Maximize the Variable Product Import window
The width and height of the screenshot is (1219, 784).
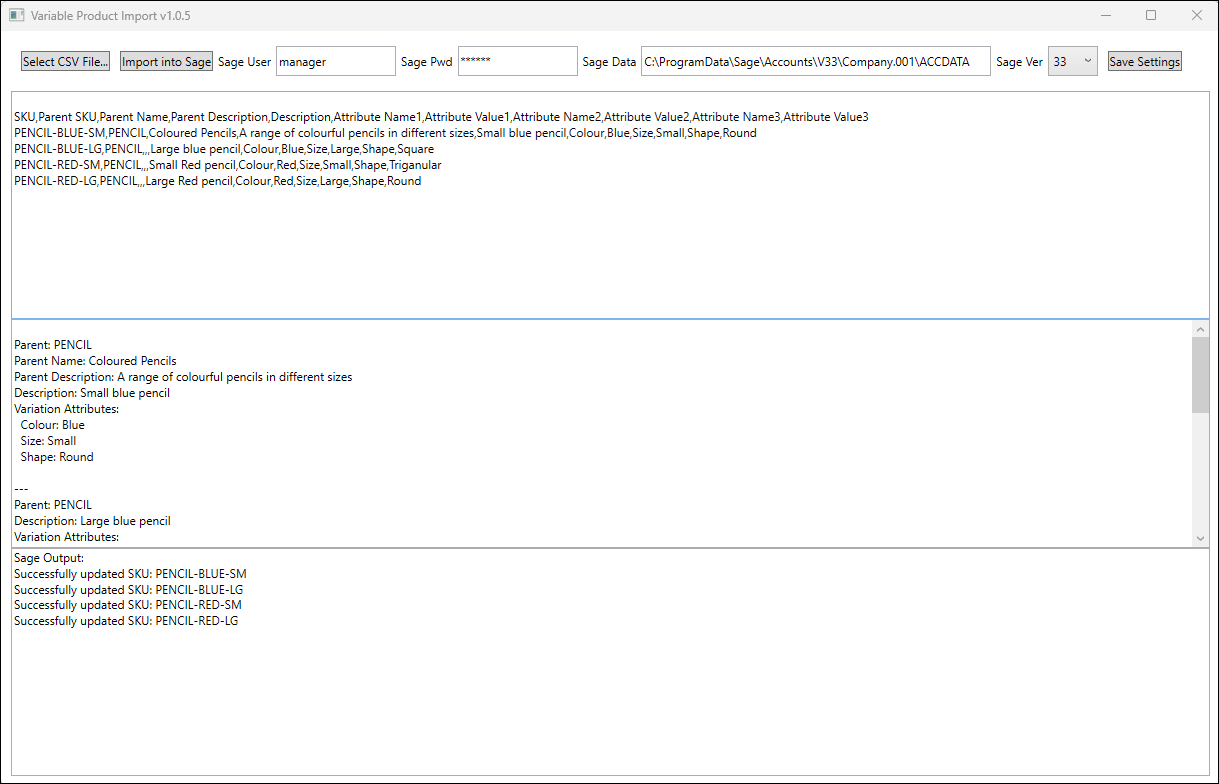(x=1151, y=15)
